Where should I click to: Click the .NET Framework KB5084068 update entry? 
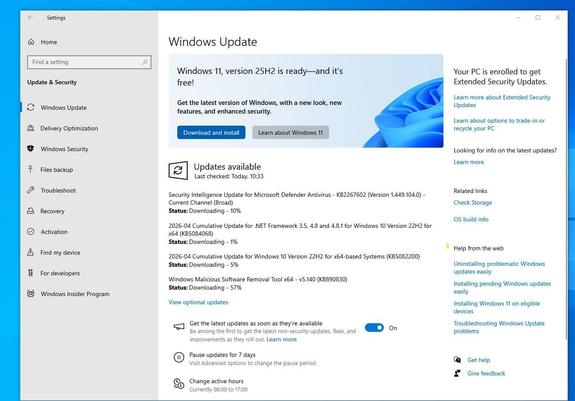click(300, 229)
